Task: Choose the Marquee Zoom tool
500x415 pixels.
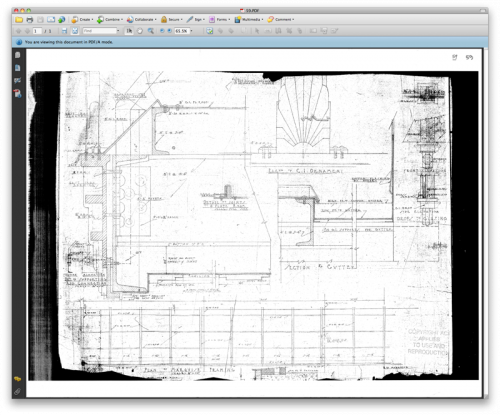Action: [151, 31]
